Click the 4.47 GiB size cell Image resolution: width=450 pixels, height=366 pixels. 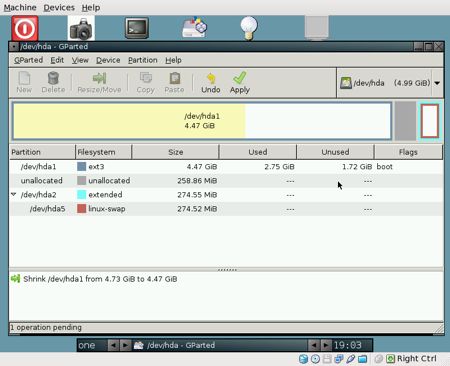click(202, 166)
